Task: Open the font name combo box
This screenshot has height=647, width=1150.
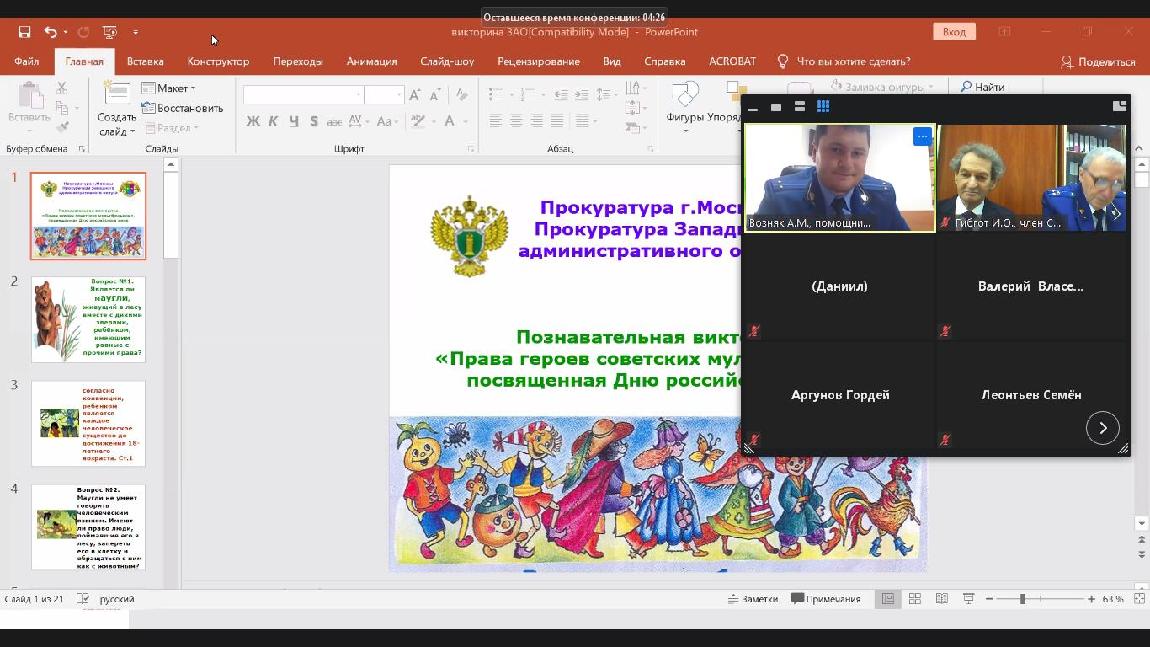Action: point(303,95)
